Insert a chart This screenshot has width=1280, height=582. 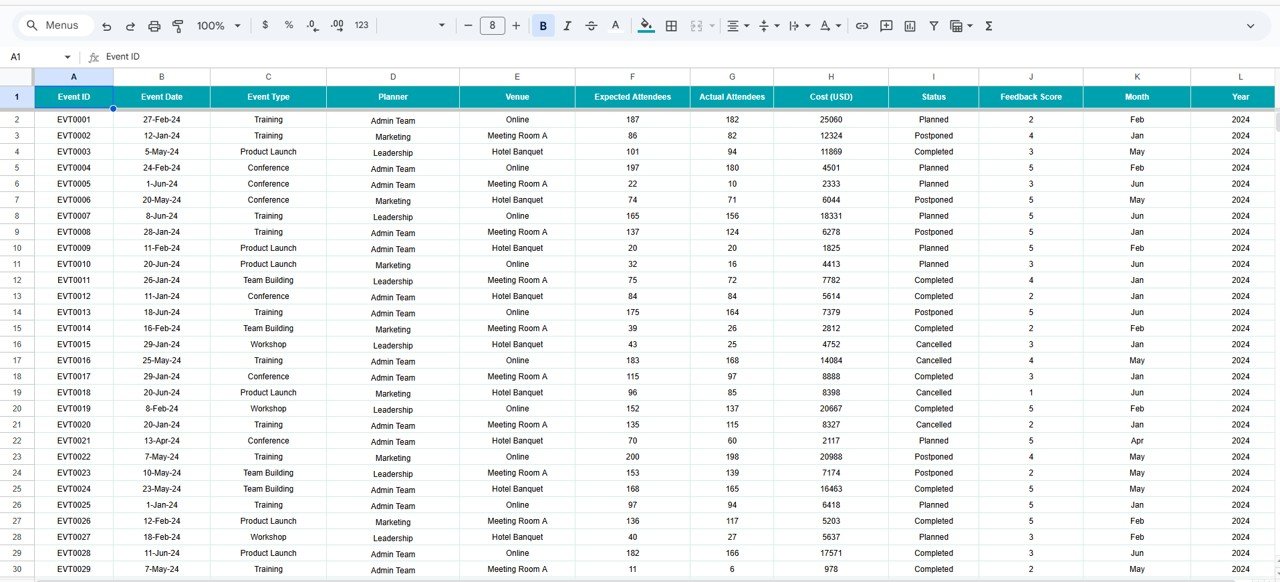(910, 25)
